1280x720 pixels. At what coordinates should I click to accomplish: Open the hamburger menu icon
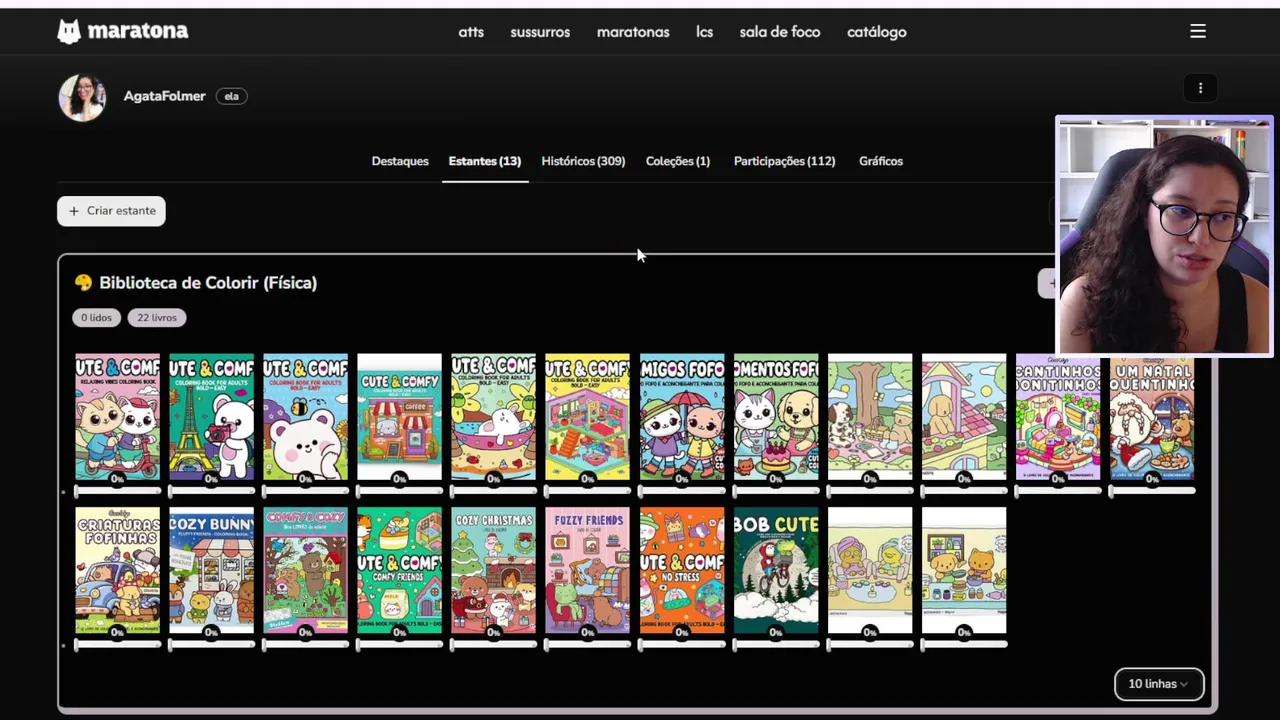point(1198,32)
